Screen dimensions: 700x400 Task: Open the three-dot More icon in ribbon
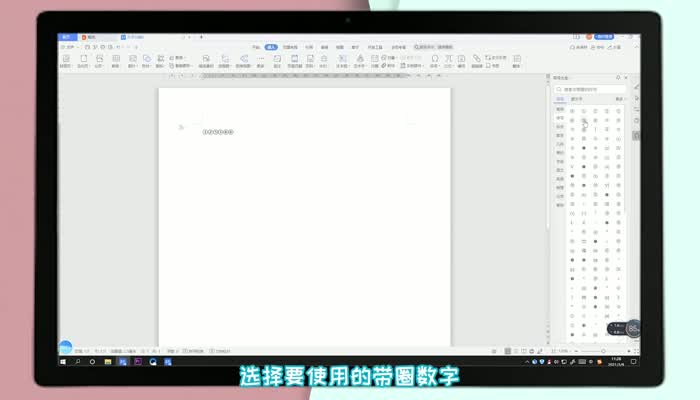pos(261,58)
